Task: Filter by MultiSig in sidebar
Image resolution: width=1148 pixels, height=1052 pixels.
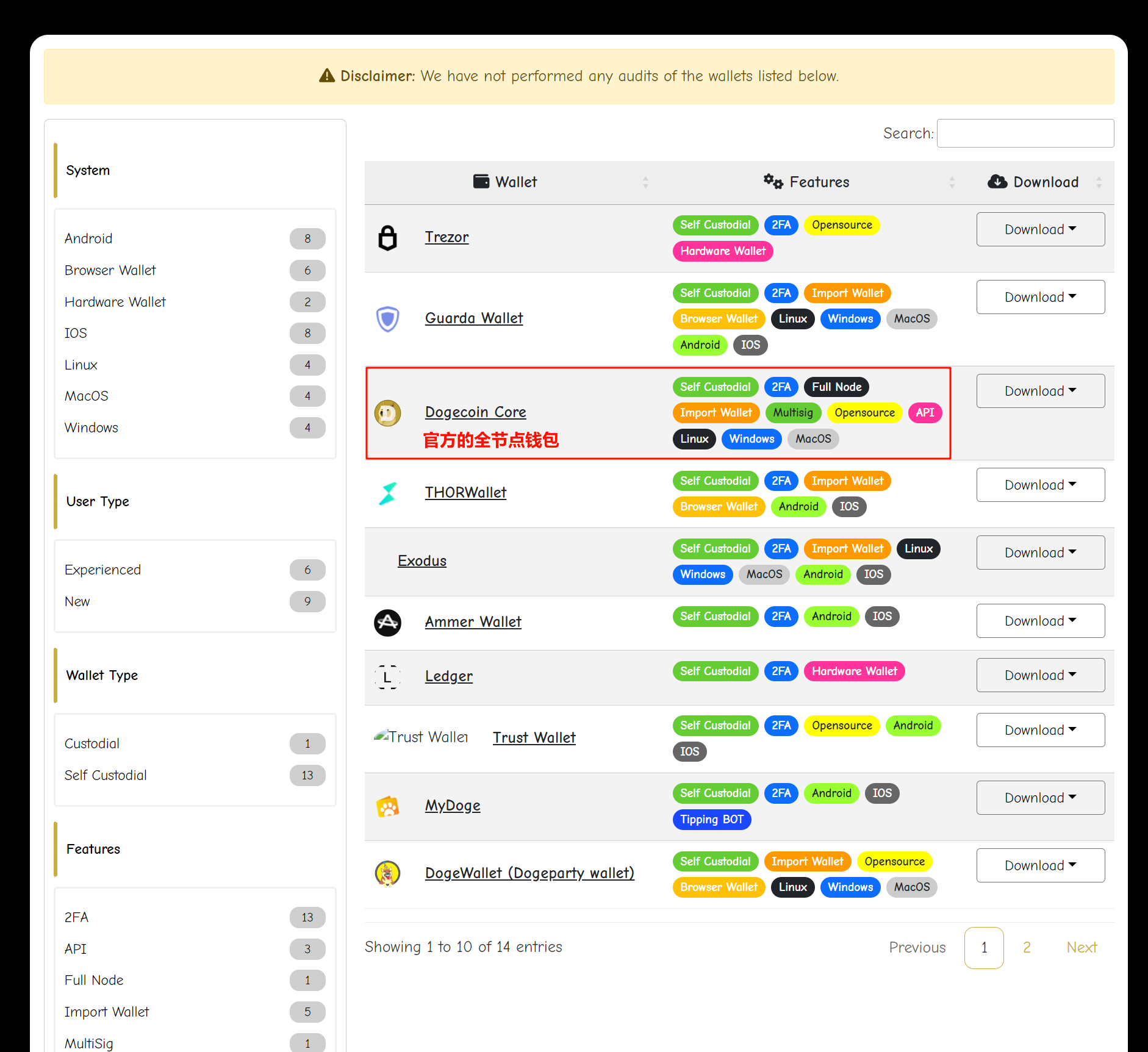Action: coord(195,1043)
